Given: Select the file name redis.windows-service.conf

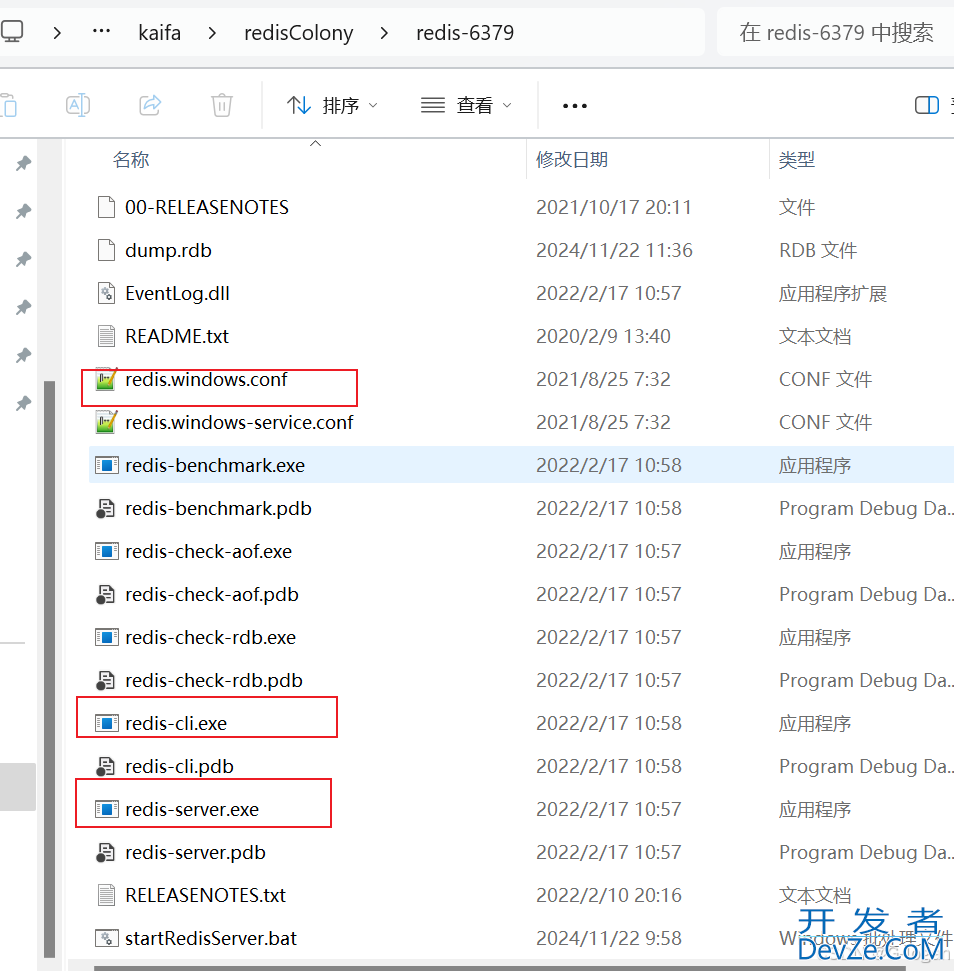Looking at the screenshot, I should click(x=239, y=422).
